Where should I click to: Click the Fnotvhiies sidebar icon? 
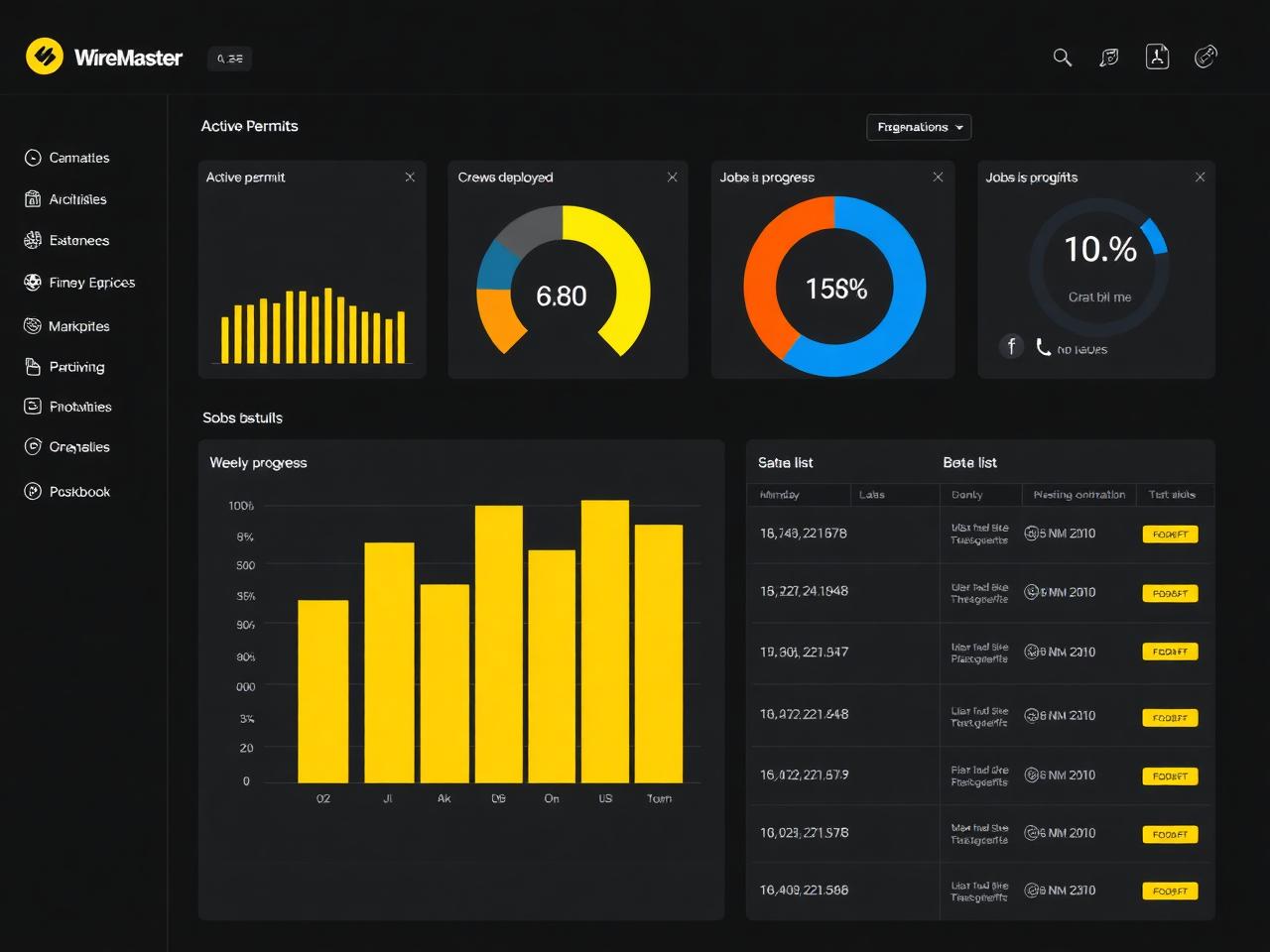(33, 406)
